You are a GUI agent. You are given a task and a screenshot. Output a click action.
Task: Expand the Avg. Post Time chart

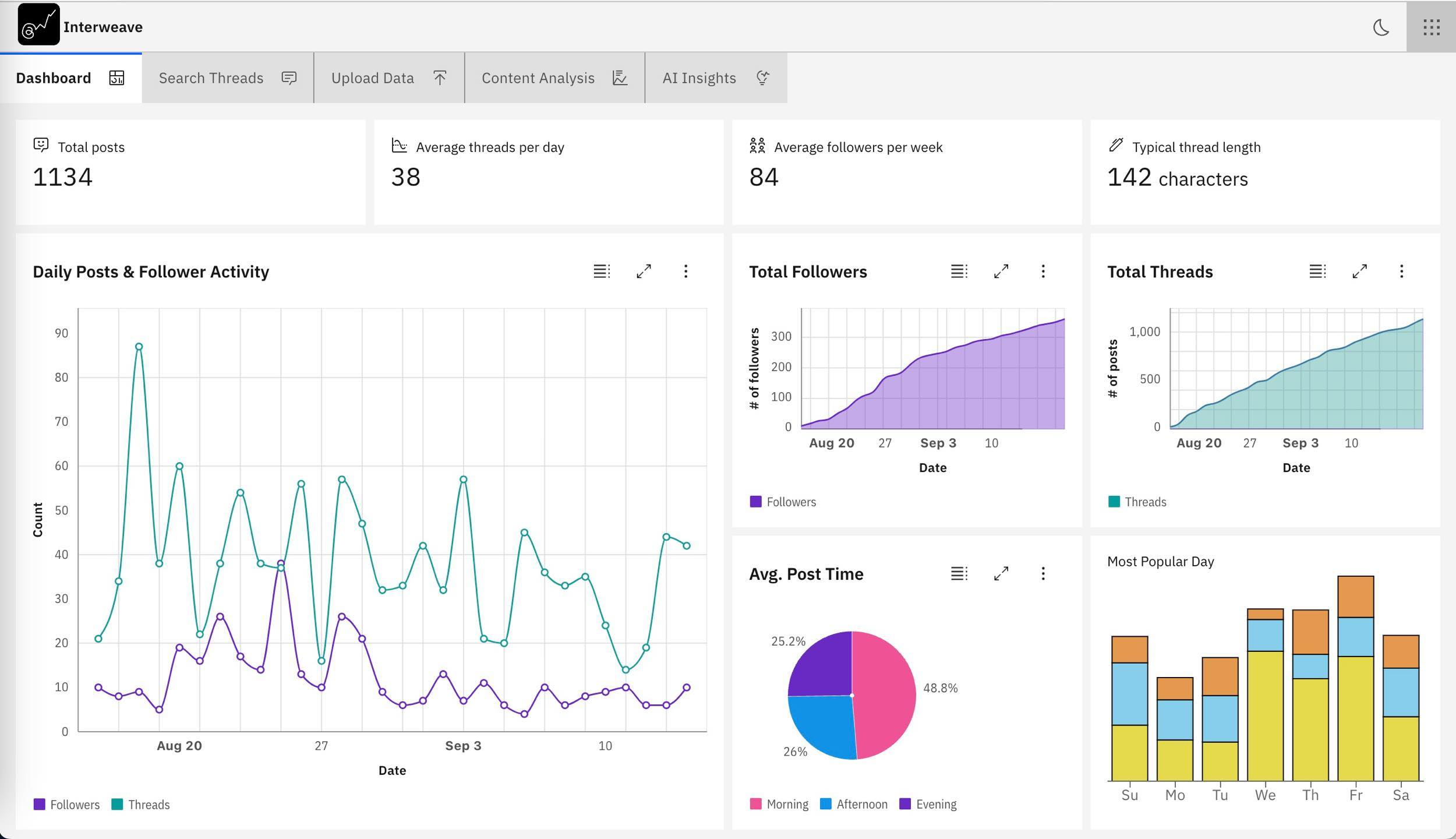[x=1001, y=574]
